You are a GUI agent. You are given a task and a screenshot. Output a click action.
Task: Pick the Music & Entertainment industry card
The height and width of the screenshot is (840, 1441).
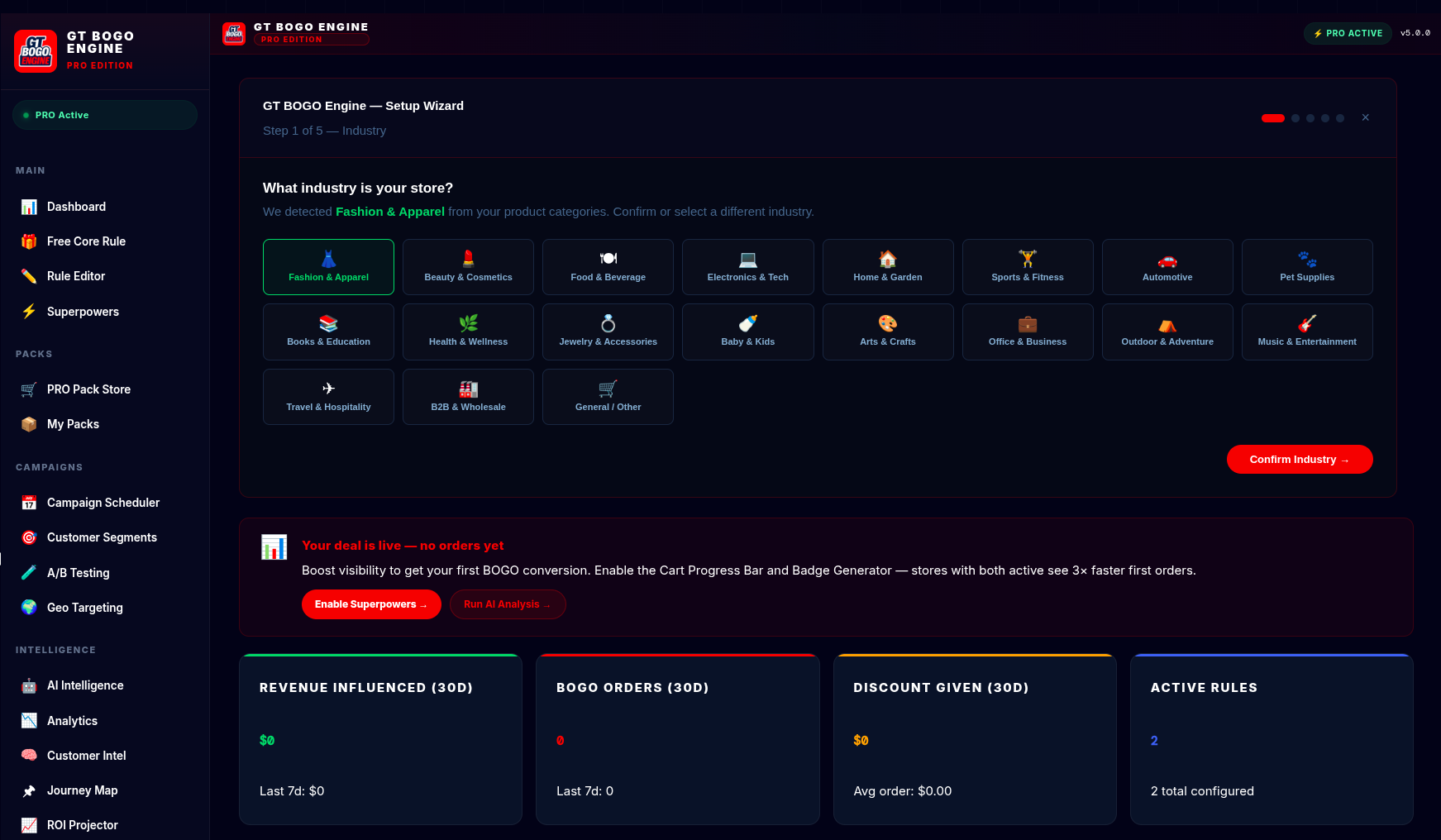tap(1307, 332)
